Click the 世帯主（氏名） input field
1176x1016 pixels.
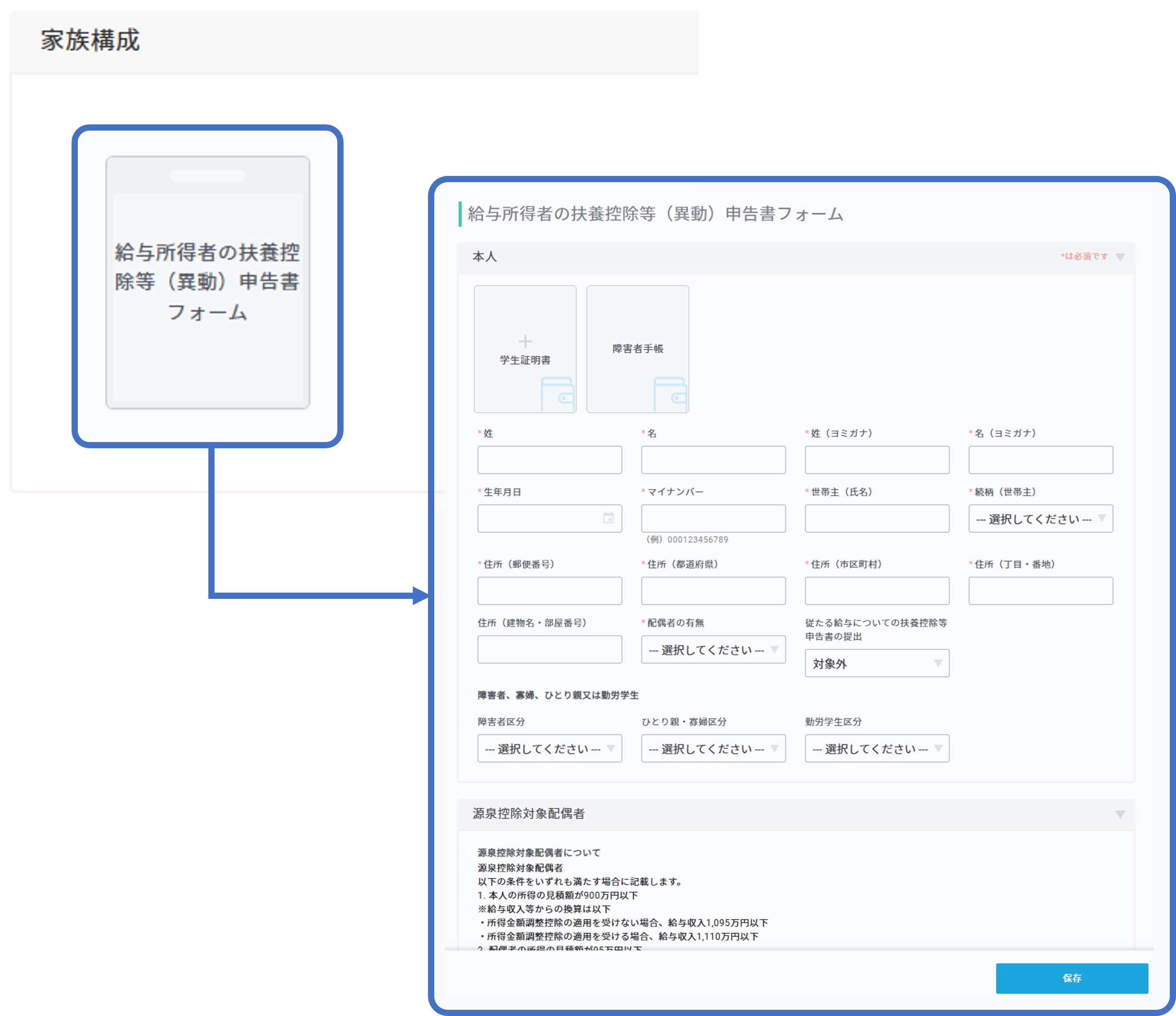[877, 518]
